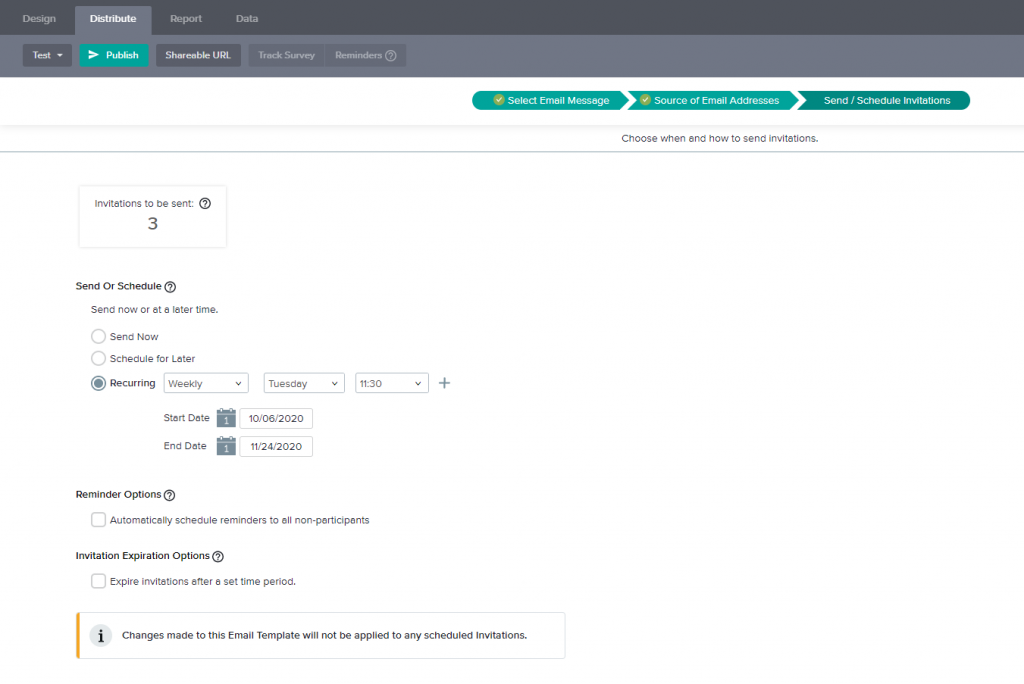Image resolution: width=1024 pixels, height=684 pixels.
Task: Open the Weekly frequency dropdown
Action: click(x=205, y=382)
